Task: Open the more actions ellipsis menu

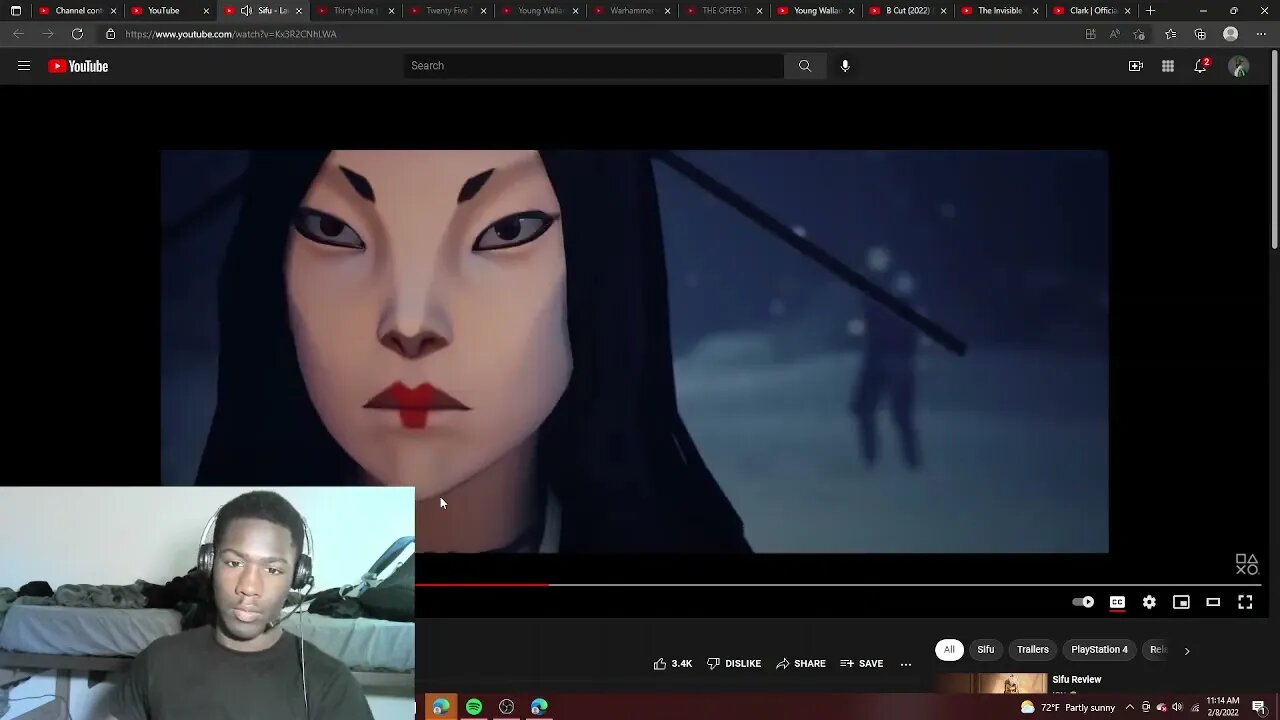Action: pyautogui.click(x=906, y=664)
